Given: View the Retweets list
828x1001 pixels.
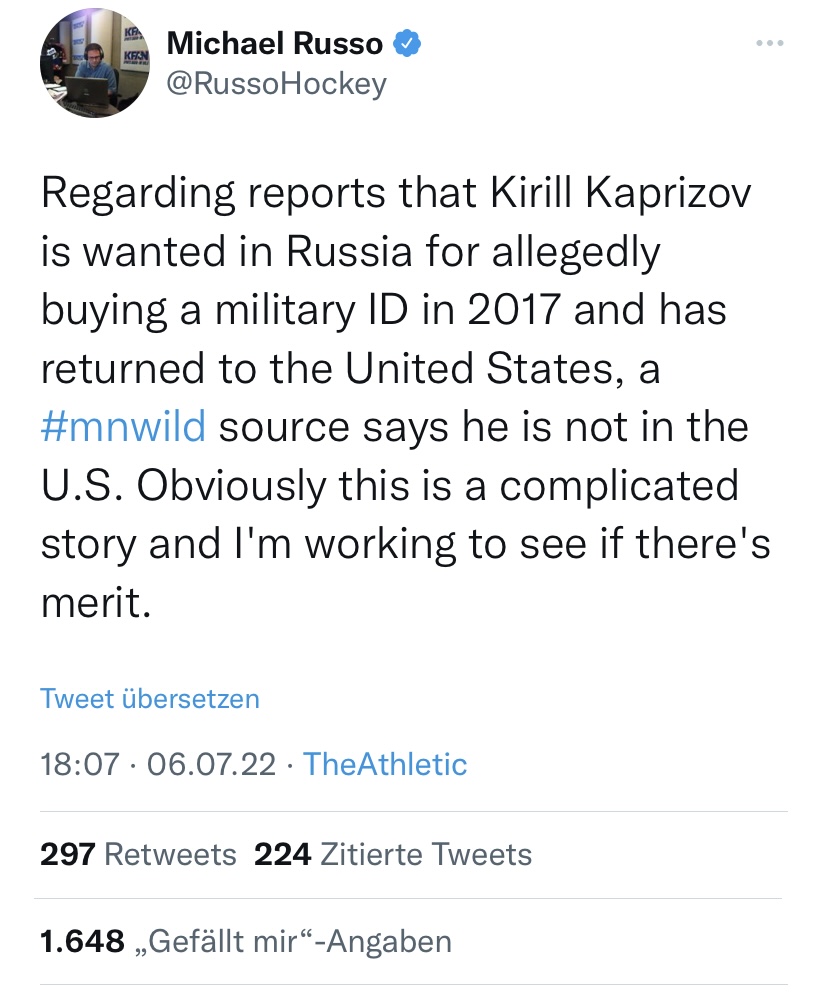Looking at the screenshot, I should point(170,855).
